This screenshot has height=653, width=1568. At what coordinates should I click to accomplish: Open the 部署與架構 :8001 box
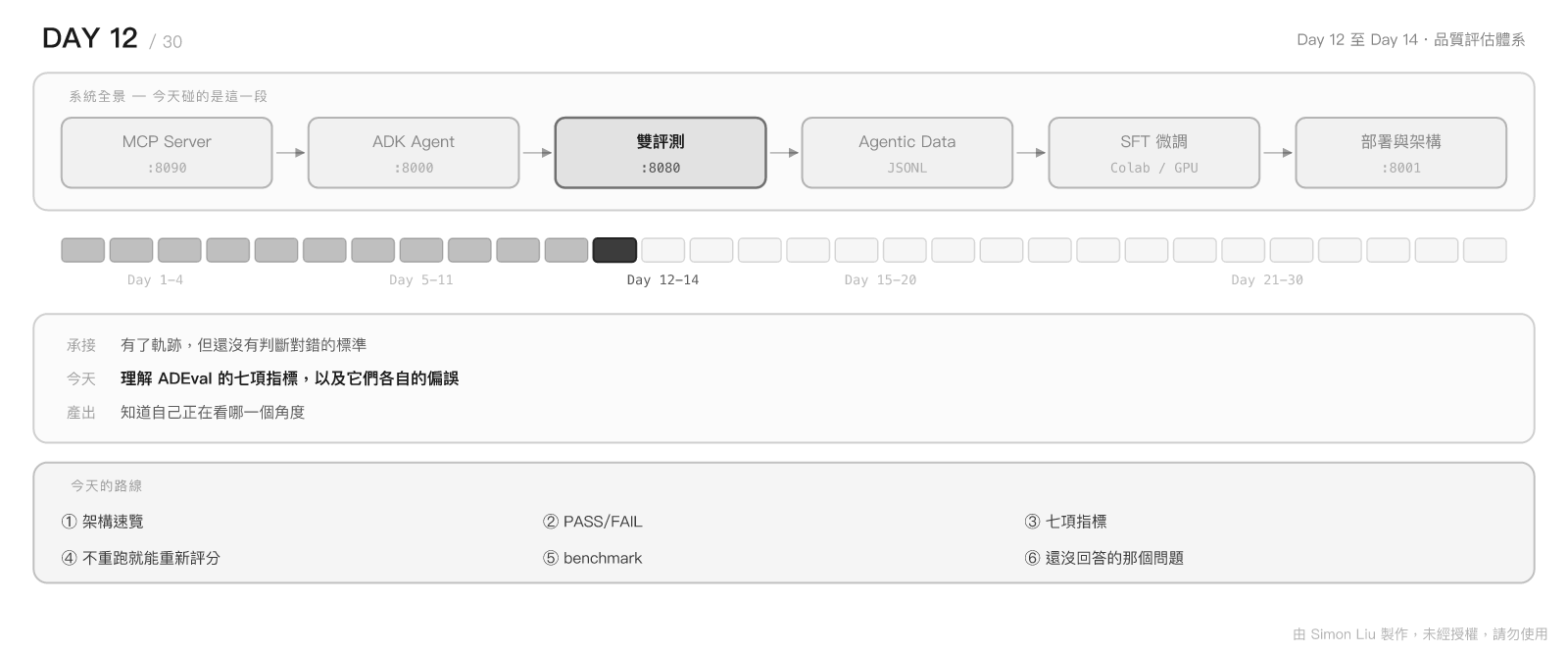[x=1401, y=153]
